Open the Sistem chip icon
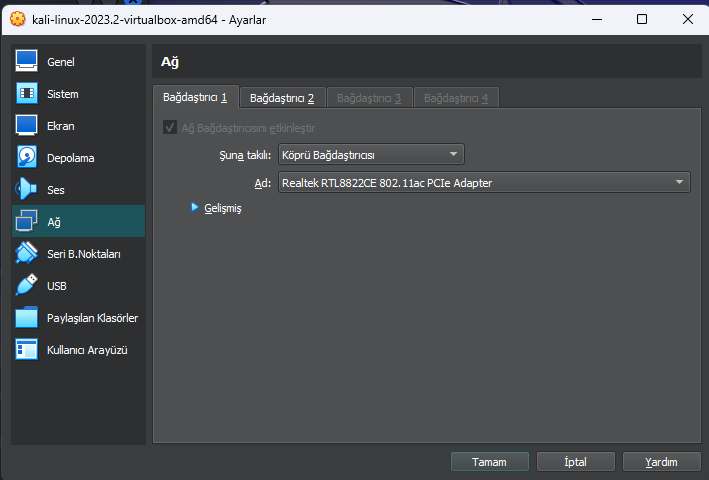 pyautogui.click(x=27, y=94)
